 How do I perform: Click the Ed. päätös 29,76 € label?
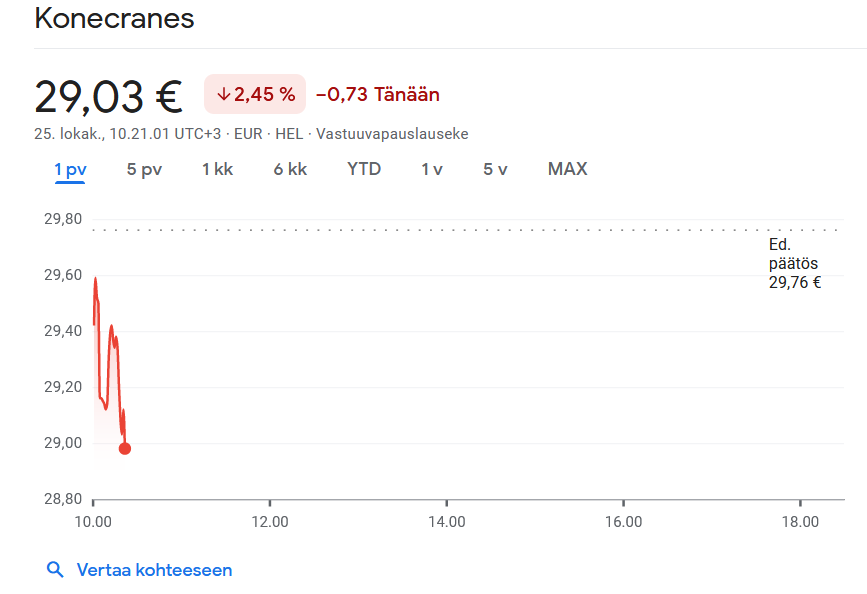tap(794, 264)
